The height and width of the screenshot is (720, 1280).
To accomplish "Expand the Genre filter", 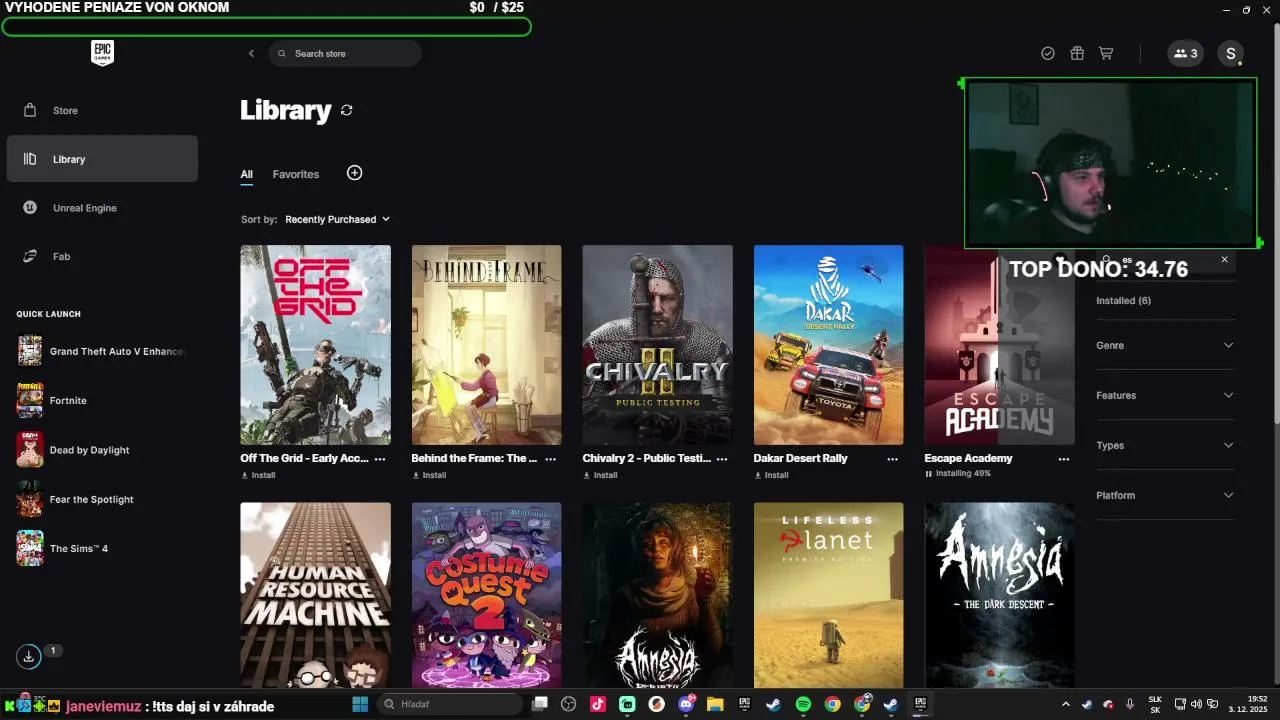I will click(1165, 345).
